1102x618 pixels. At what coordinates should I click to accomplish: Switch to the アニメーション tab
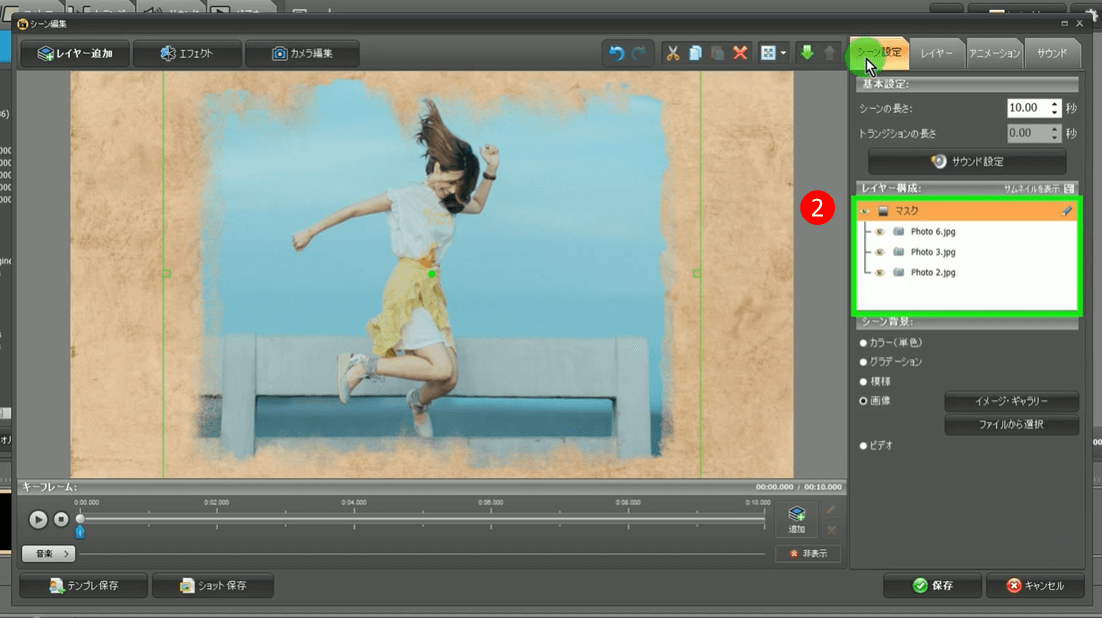point(994,53)
